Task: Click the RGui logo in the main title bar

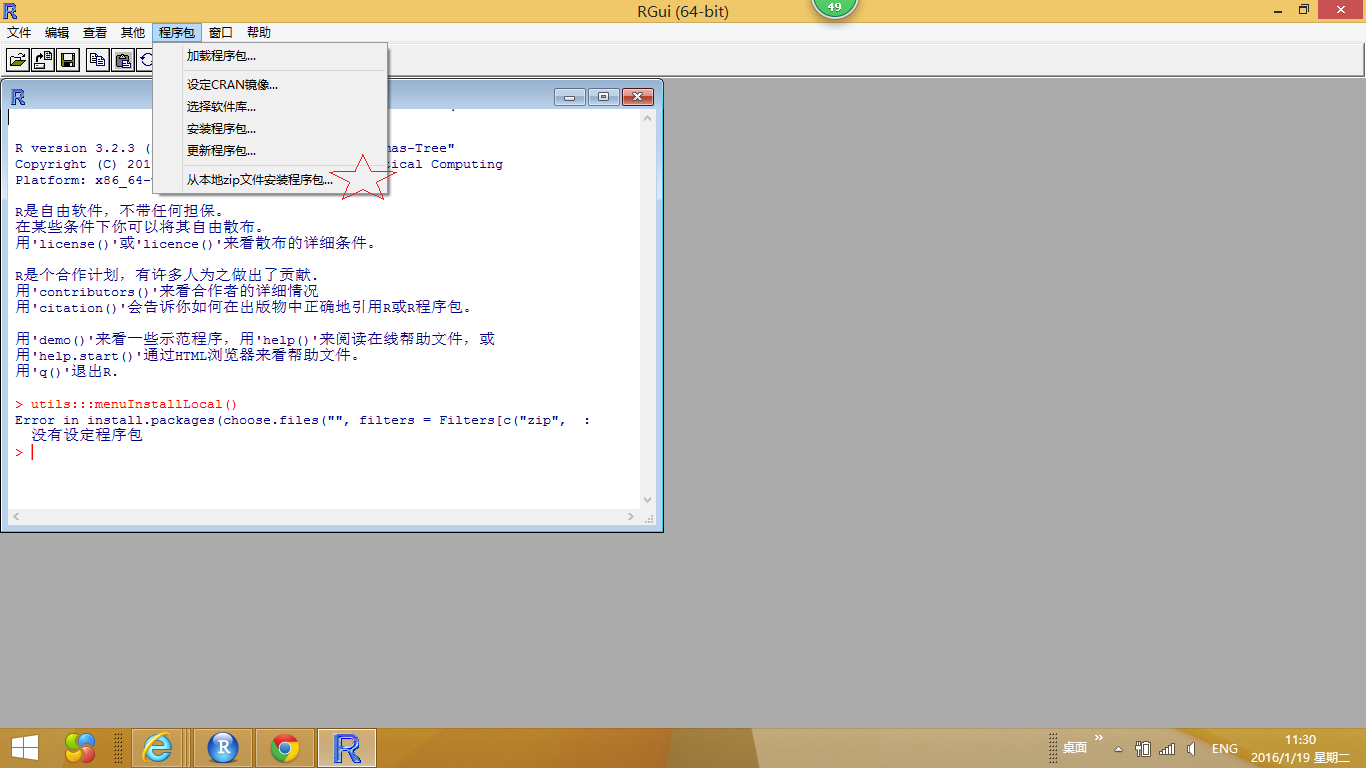Action: click(11, 11)
